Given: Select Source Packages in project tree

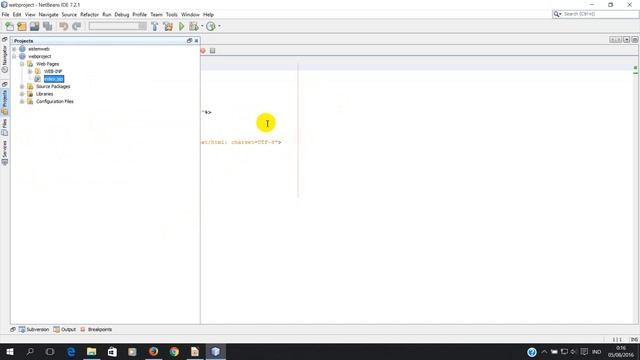Looking at the screenshot, I should click(x=53, y=87).
